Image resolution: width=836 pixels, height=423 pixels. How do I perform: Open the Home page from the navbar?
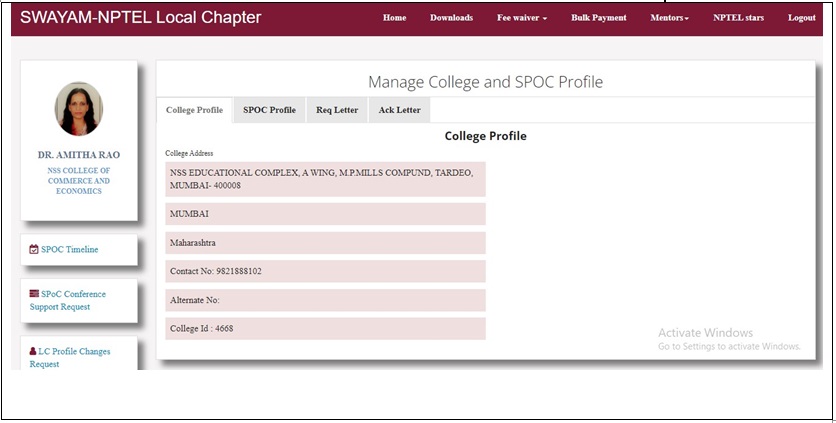[395, 18]
